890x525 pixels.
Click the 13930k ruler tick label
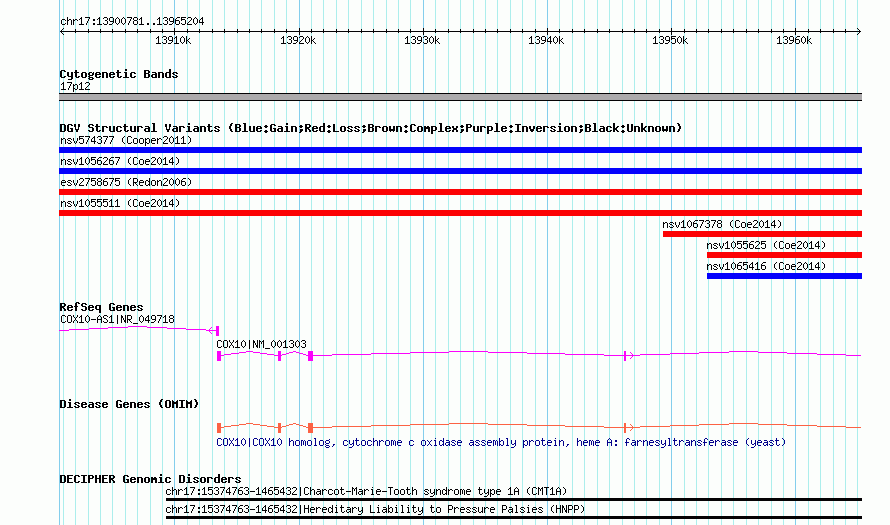pos(422,40)
